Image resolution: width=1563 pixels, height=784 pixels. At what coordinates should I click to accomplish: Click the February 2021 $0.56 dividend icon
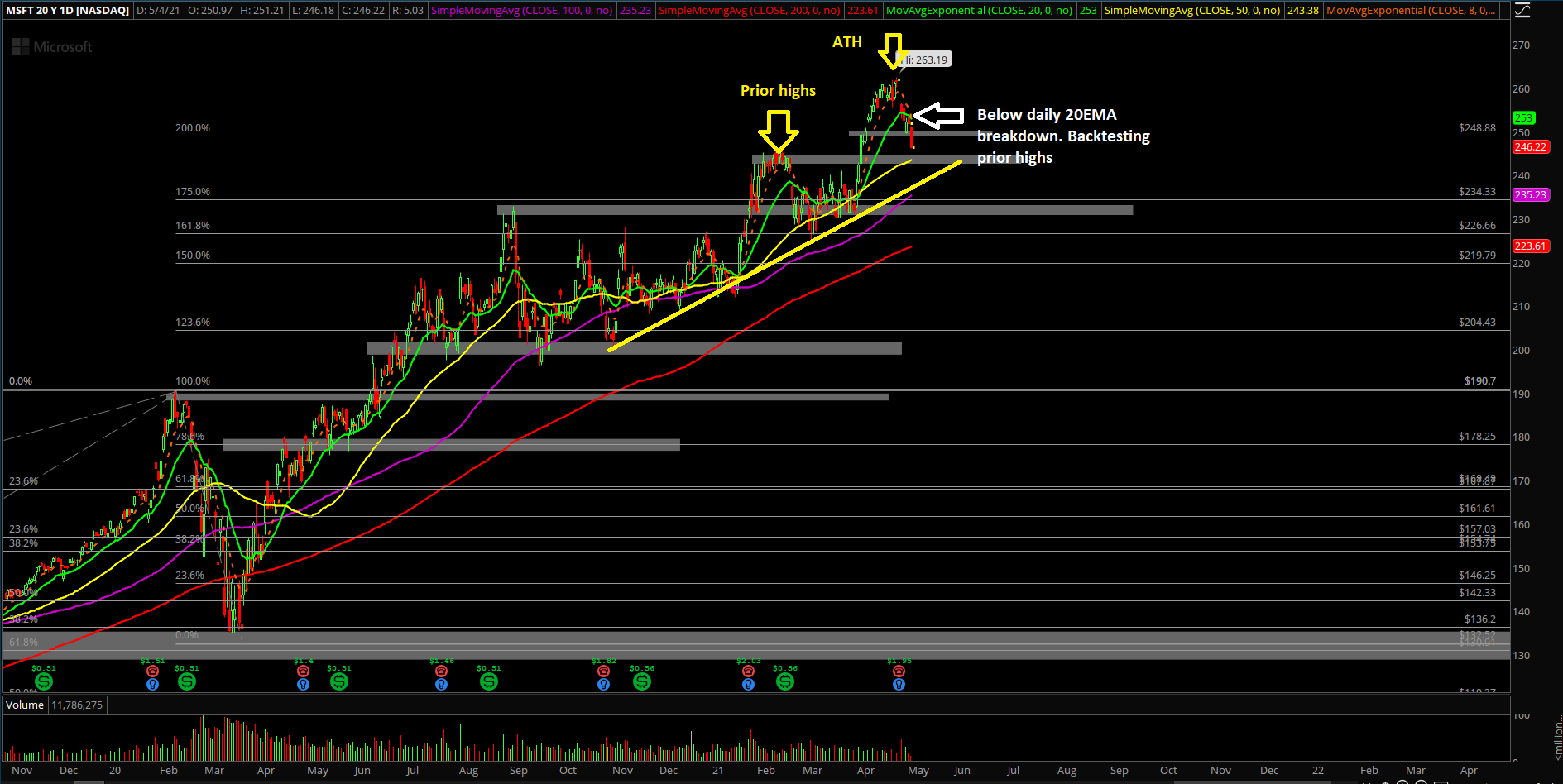coord(785,681)
